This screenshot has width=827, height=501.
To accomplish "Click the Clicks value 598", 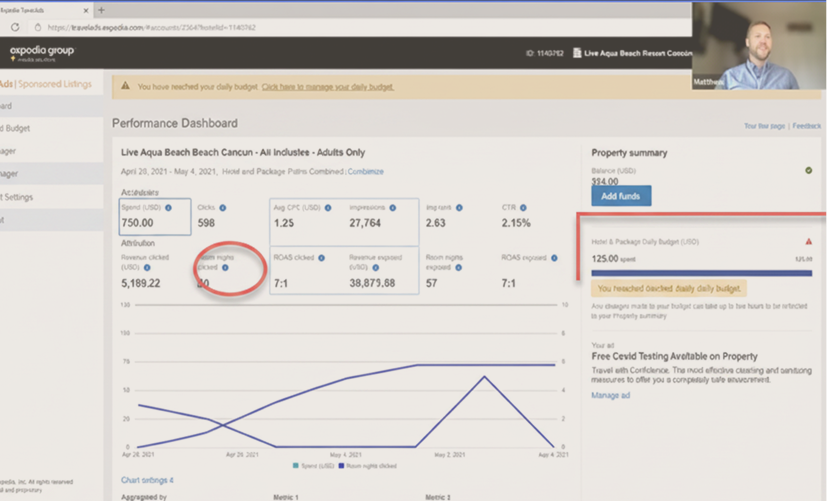I will (206, 223).
